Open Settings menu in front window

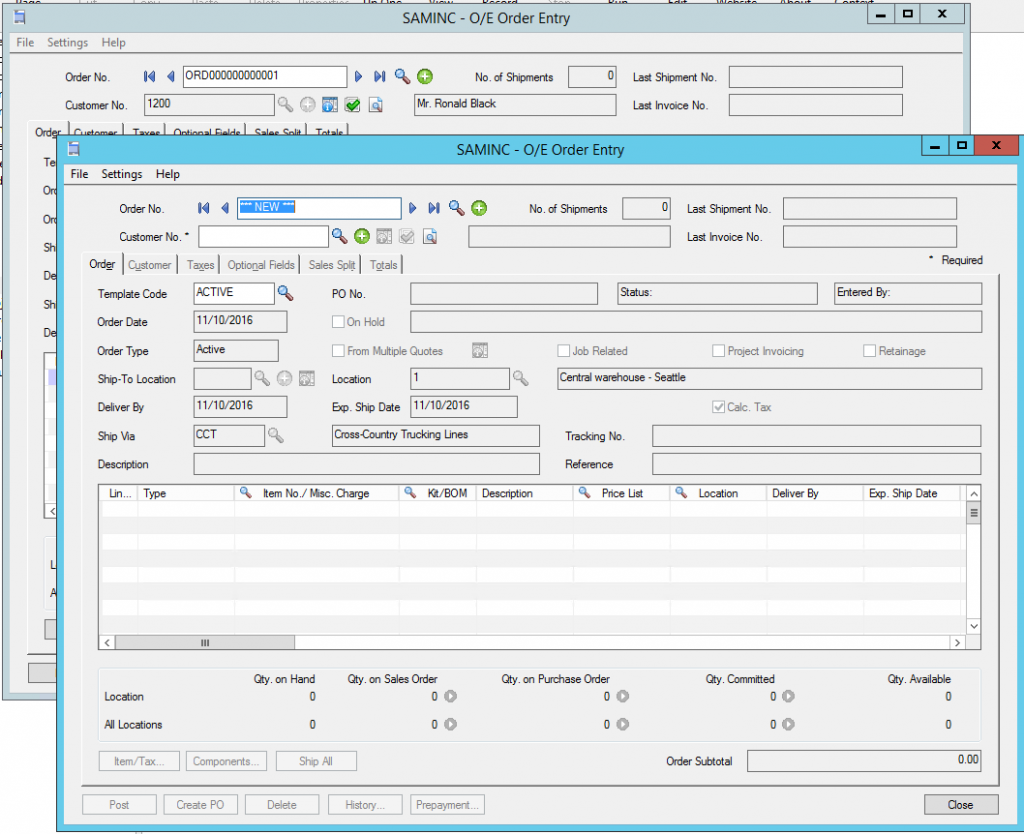tap(121, 174)
